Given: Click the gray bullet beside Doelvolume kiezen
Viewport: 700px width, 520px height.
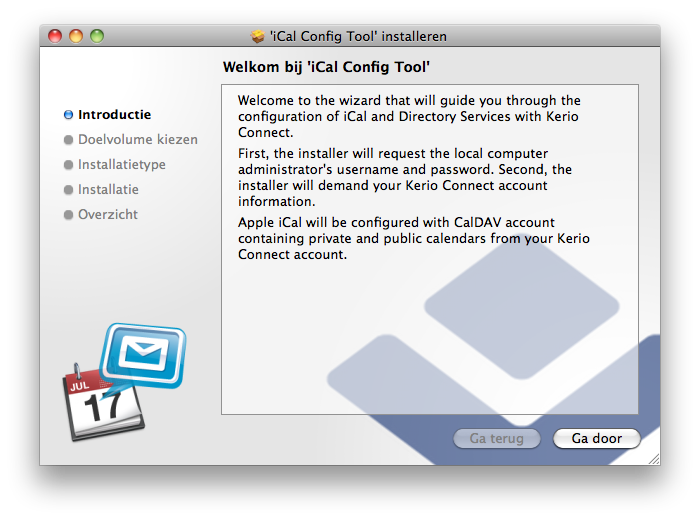Looking at the screenshot, I should point(68,140).
